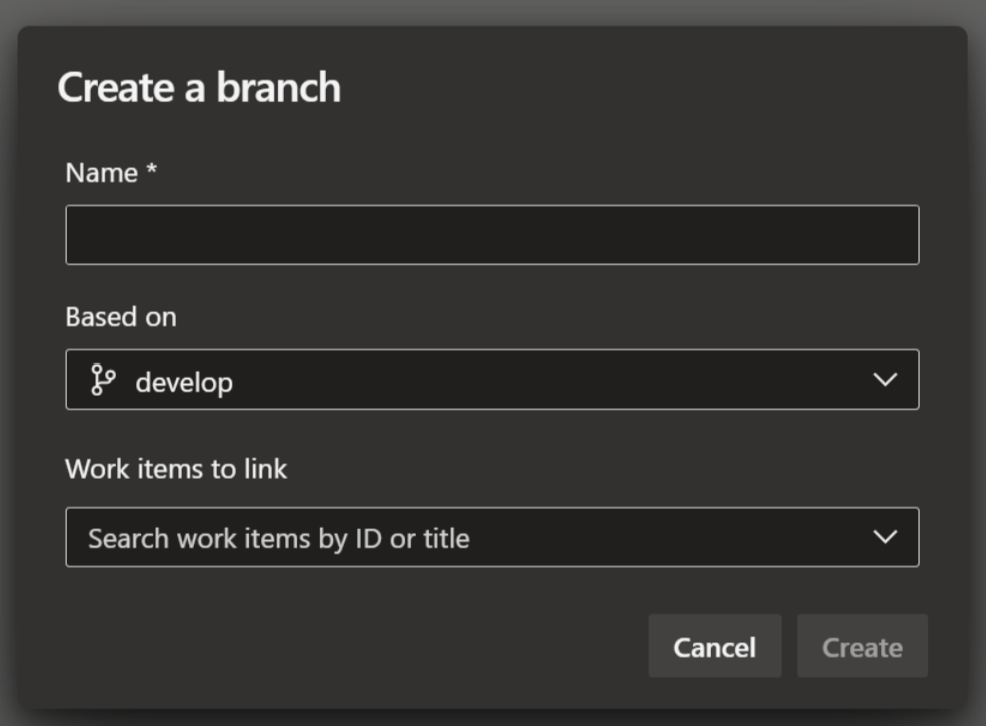Viewport: 986px width, 726px height.
Task: Expand the Based on dropdown chevron
Action: [x=884, y=380]
